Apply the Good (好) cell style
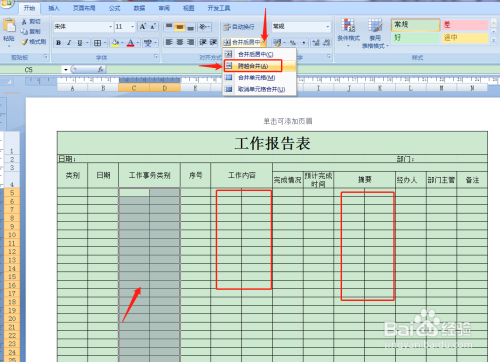500x362 pixels. pyautogui.click(x=415, y=38)
